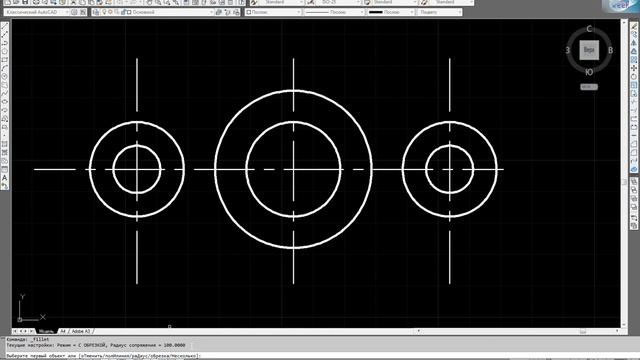Screen dimensions: 640x360
Task: Toggle layer on/off light bulb
Action: [x=104, y=12]
